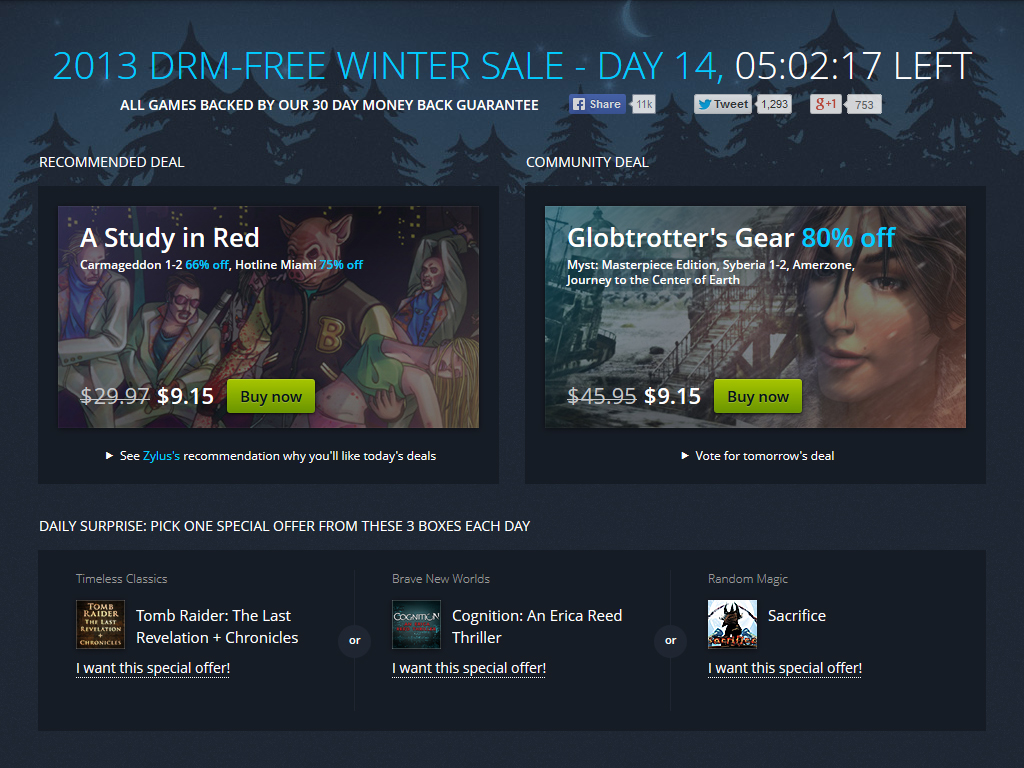This screenshot has width=1024, height=768.
Task: Click the Facebook Share button
Action: (597, 104)
